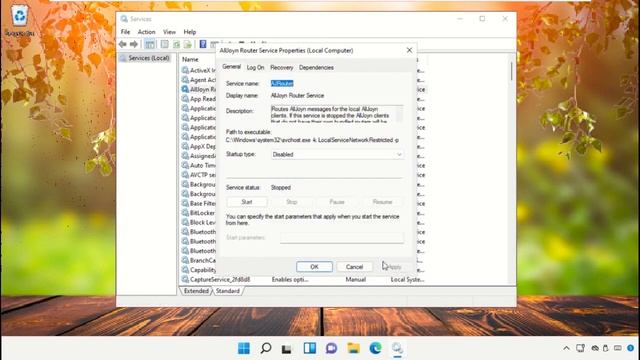The height and width of the screenshot is (360, 640).
Task: Select the App Read service row
Action: tap(199, 99)
